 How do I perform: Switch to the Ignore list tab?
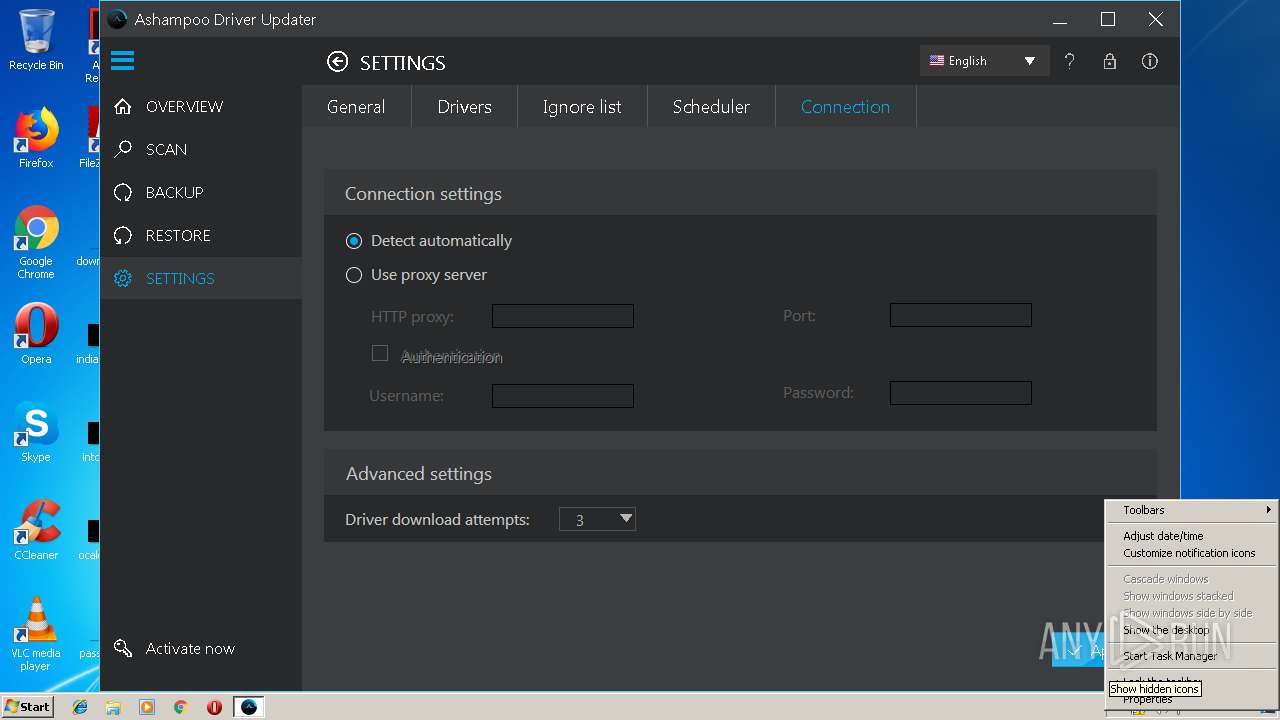582,106
